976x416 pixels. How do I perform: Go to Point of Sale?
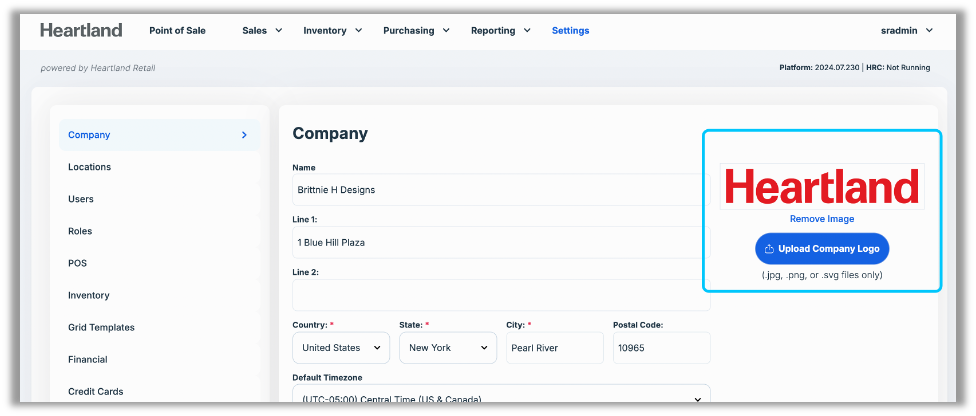tap(177, 31)
